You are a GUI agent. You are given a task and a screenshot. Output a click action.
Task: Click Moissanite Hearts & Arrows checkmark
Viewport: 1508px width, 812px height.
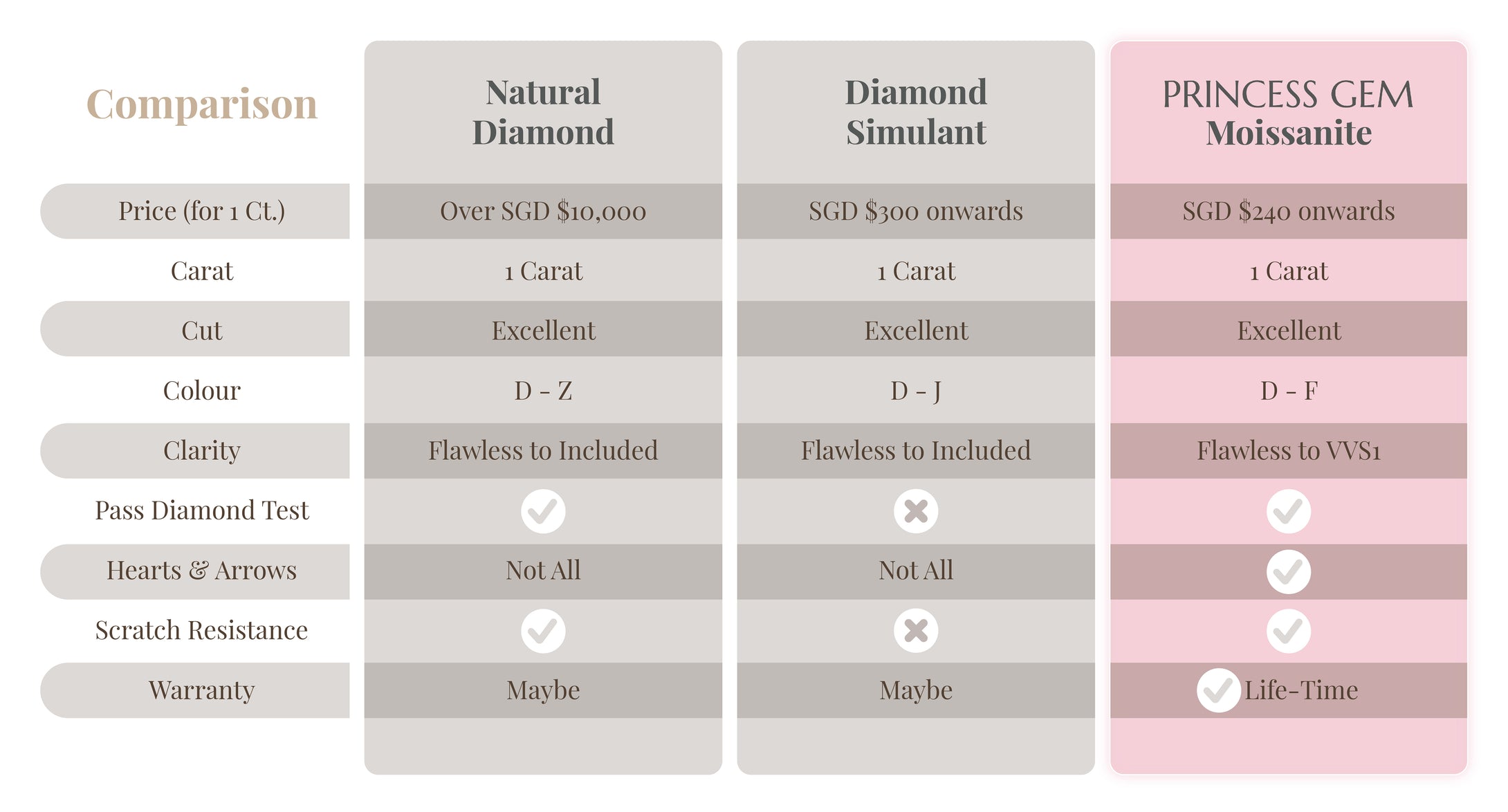click(x=1288, y=571)
